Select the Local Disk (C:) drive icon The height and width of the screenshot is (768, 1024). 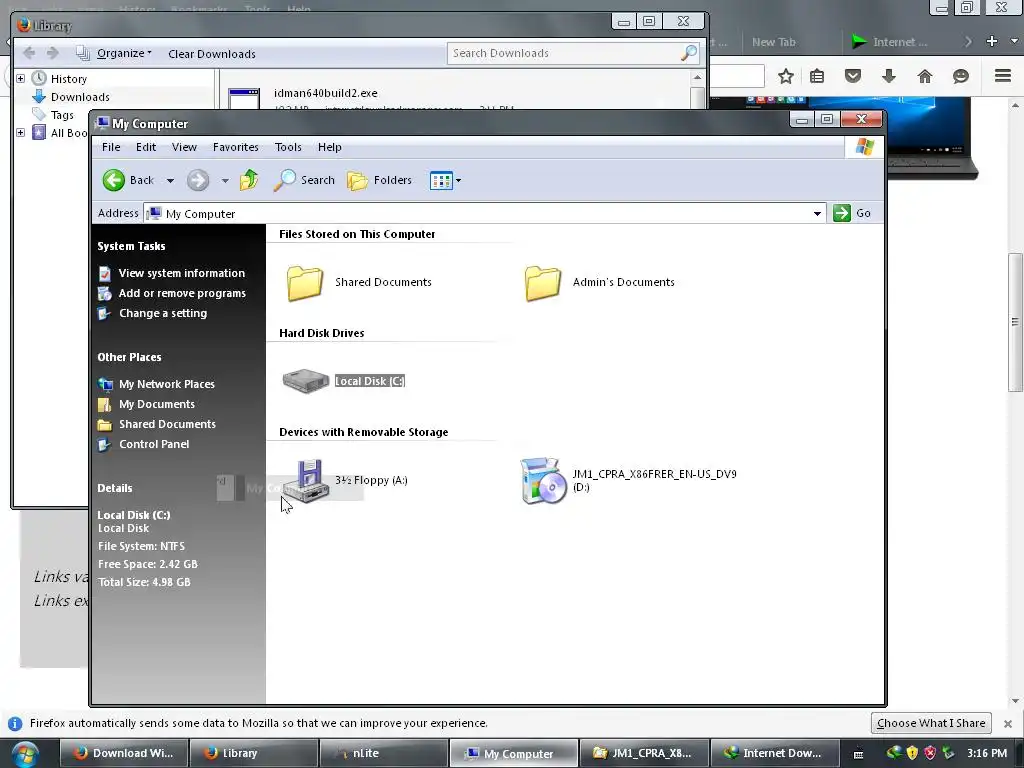coord(305,381)
